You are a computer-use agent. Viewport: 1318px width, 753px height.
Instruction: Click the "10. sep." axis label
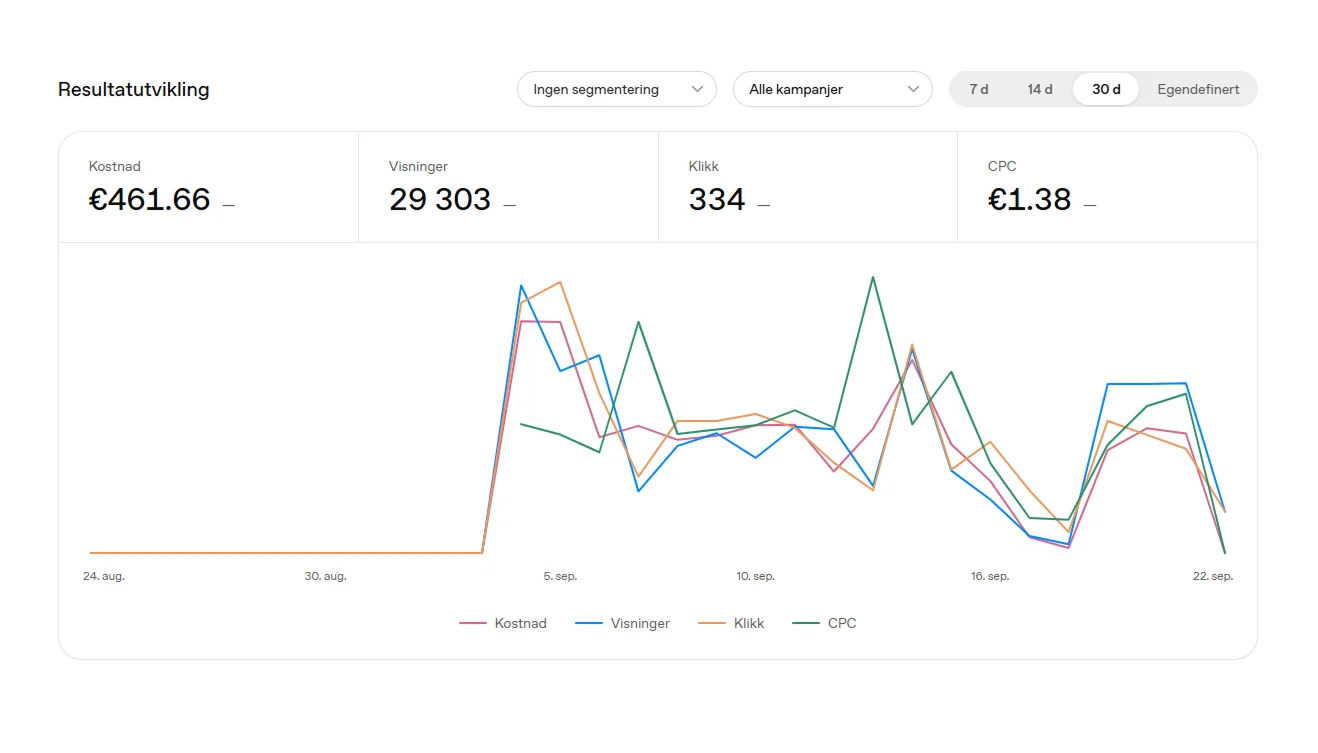click(756, 576)
